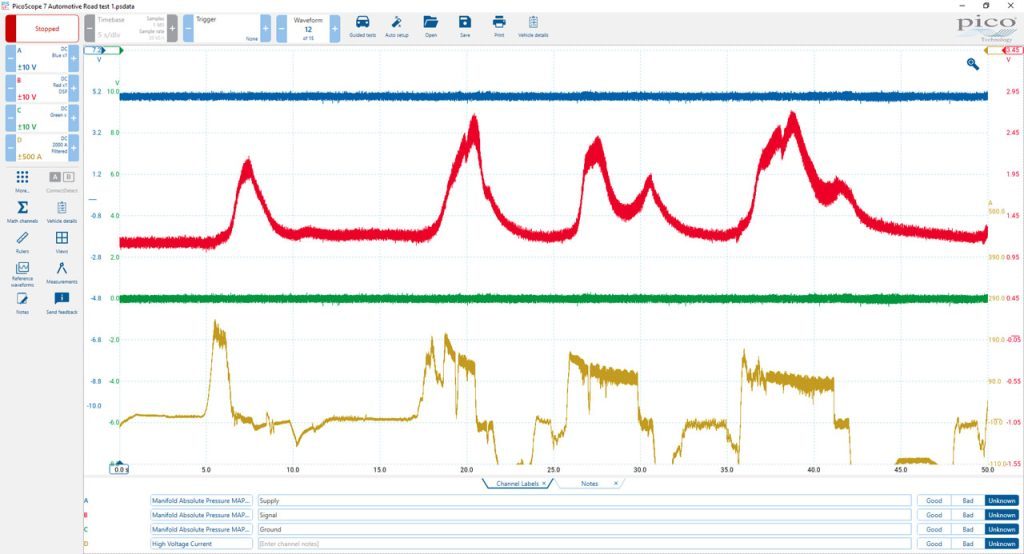The image size is (1024, 554).
Task: Open the Waveform 12 of 15 navigator
Action: (308, 29)
